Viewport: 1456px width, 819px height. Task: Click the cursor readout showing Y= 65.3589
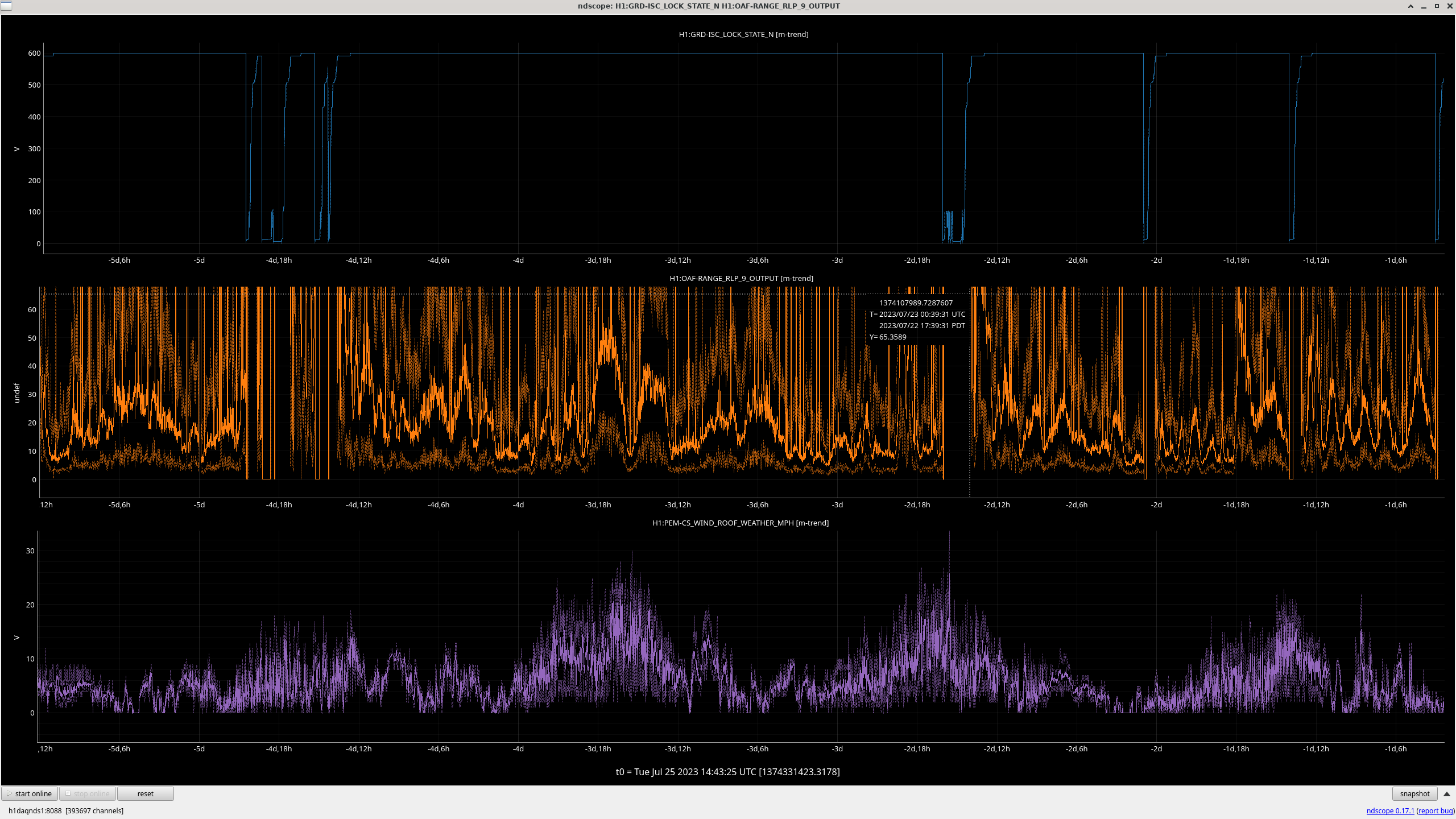click(x=888, y=337)
